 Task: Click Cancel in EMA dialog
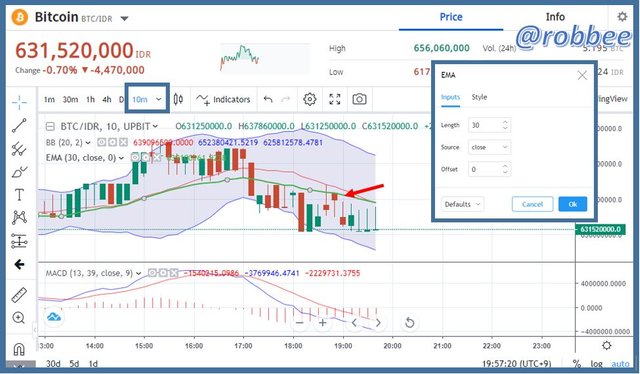click(532, 204)
